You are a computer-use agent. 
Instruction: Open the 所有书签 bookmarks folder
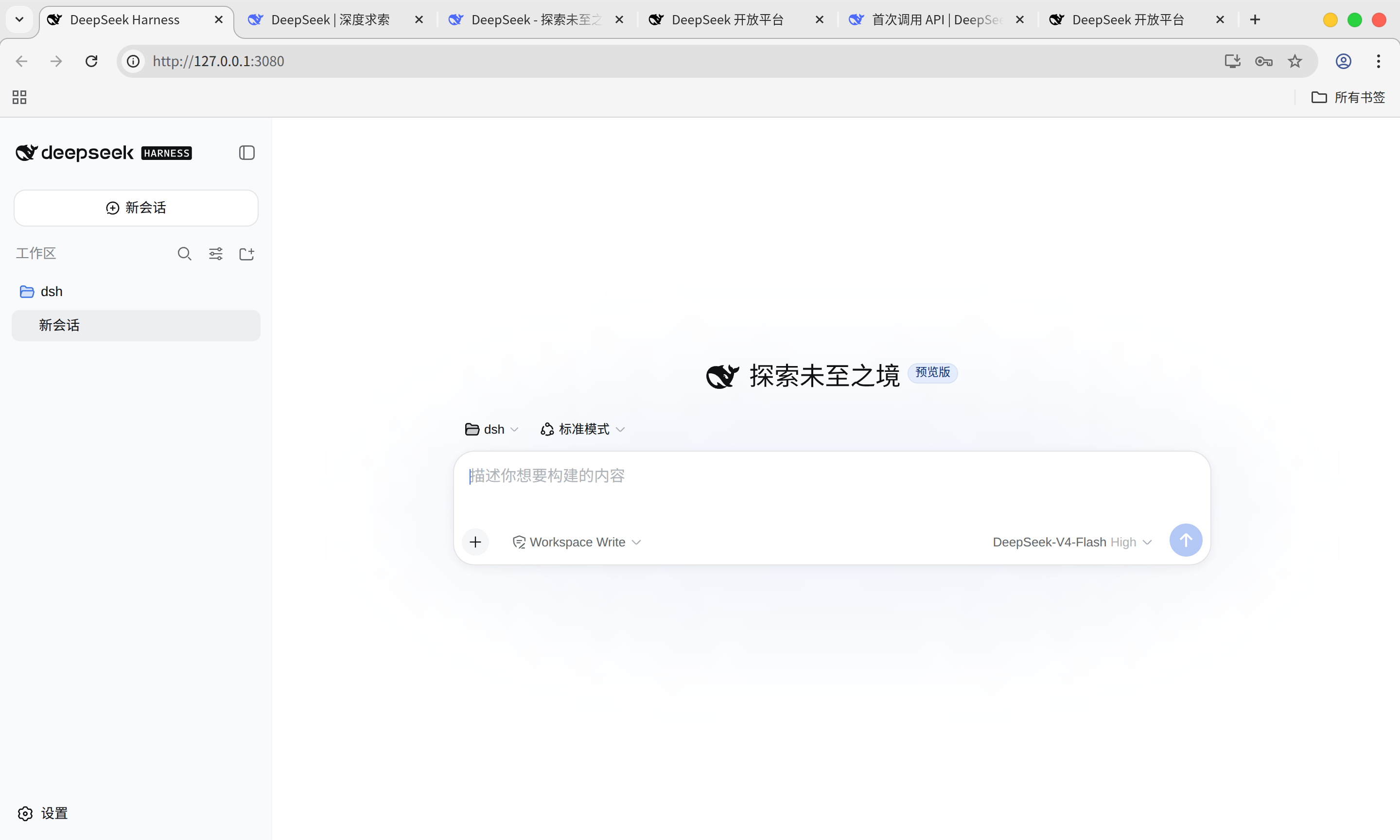click(x=1348, y=97)
